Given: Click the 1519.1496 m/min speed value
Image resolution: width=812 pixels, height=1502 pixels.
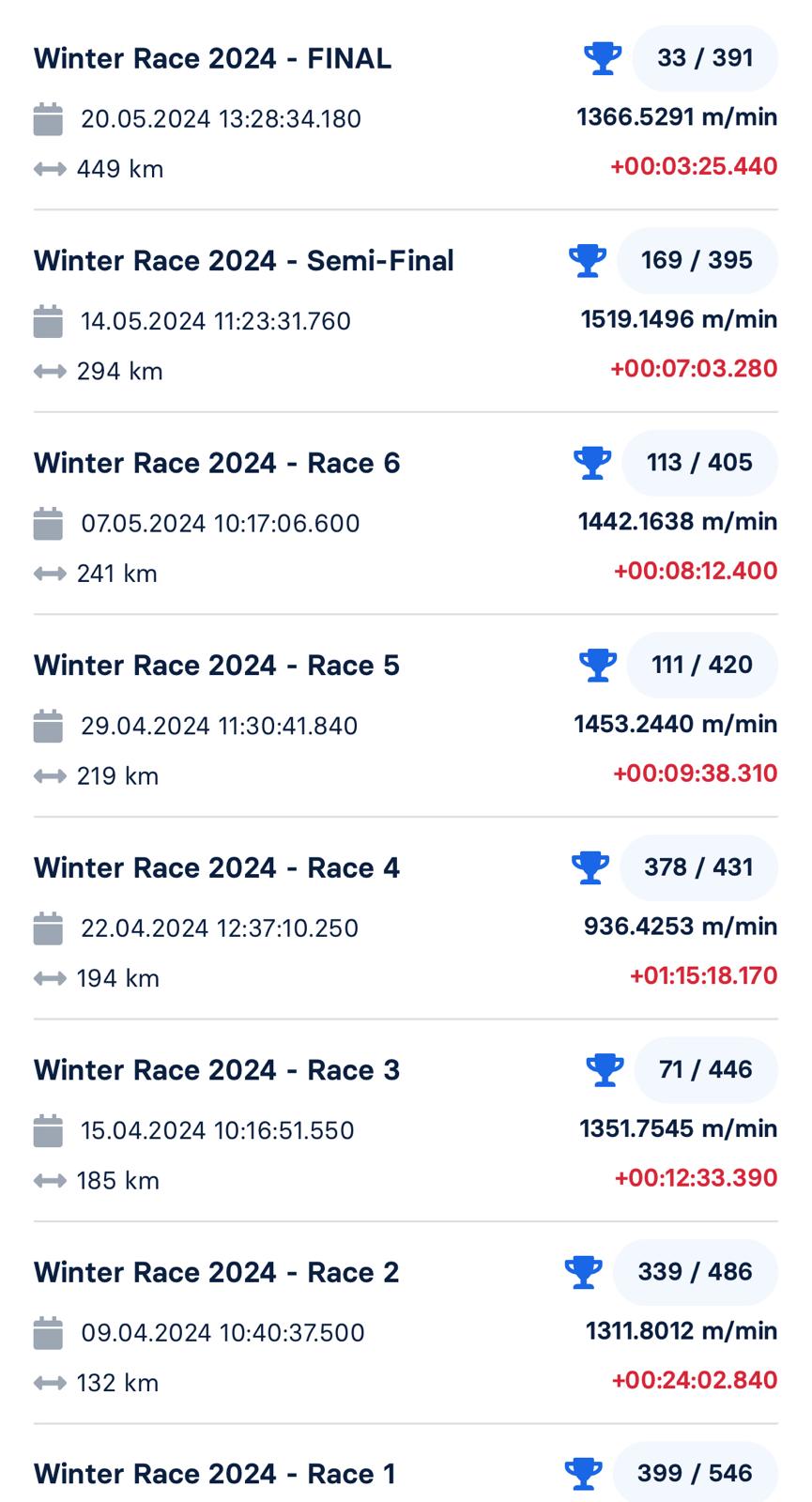Looking at the screenshot, I should [679, 319].
